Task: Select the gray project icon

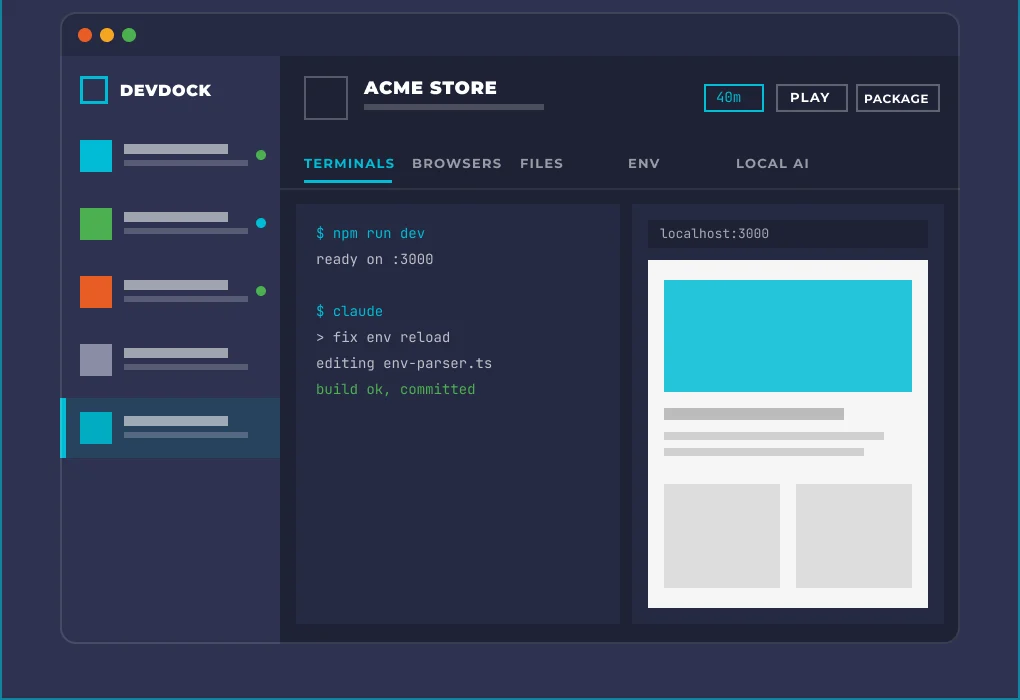Action: click(96, 360)
